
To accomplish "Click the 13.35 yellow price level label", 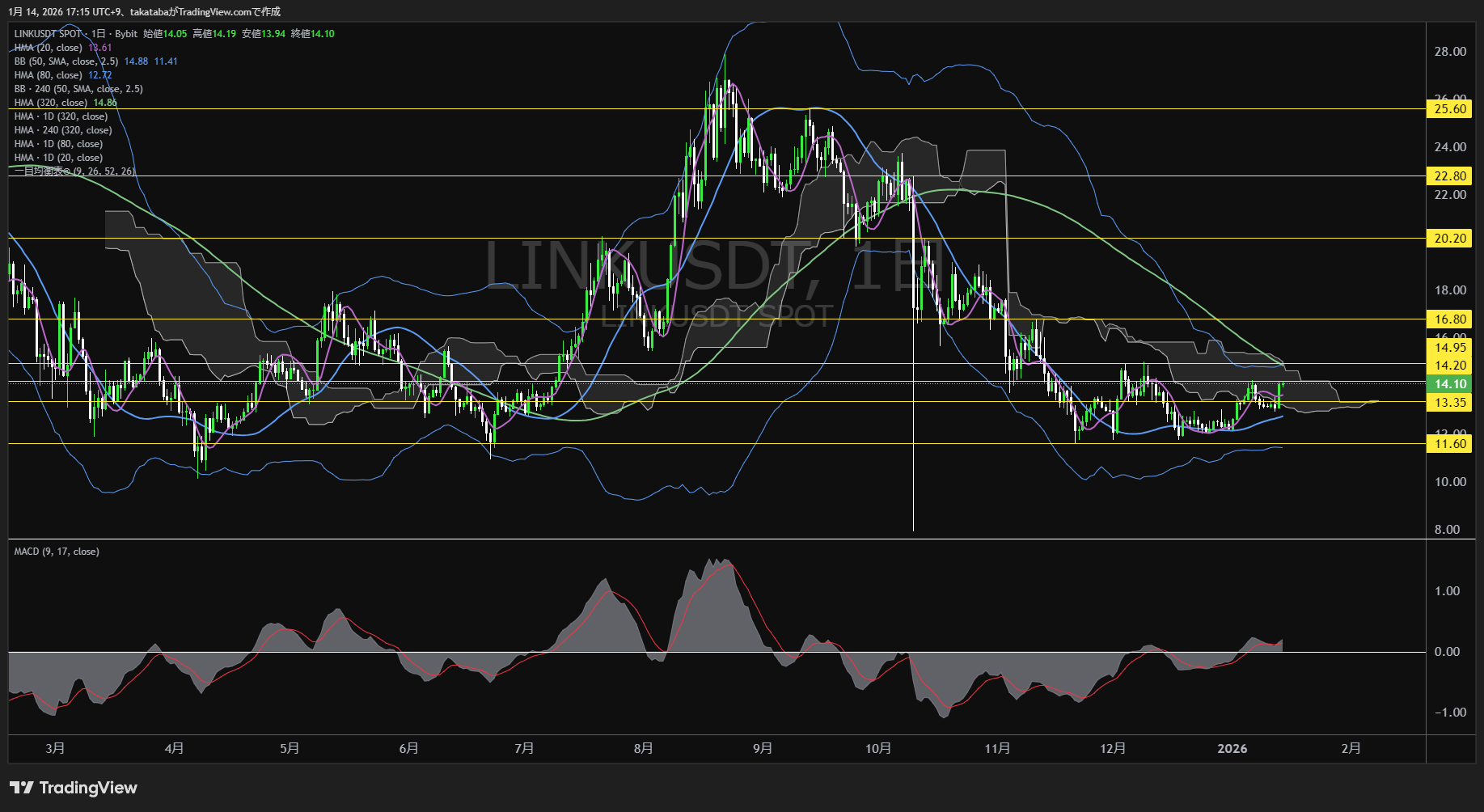I will [1449, 403].
